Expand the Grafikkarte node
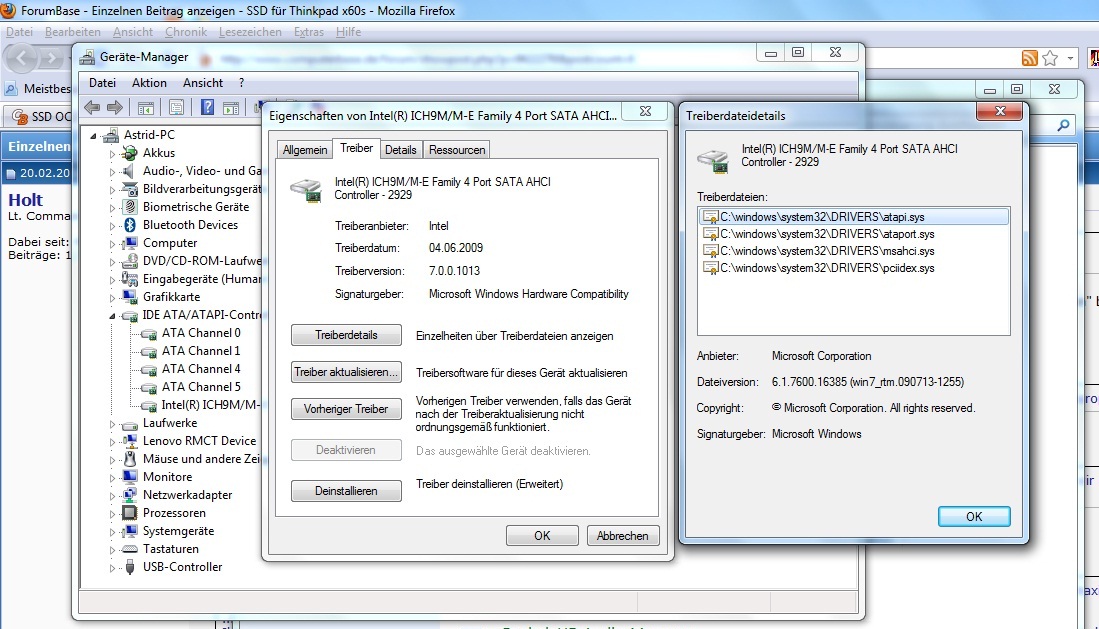Image resolution: width=1099 pixels, height=629 pixels. coord(112,297)
